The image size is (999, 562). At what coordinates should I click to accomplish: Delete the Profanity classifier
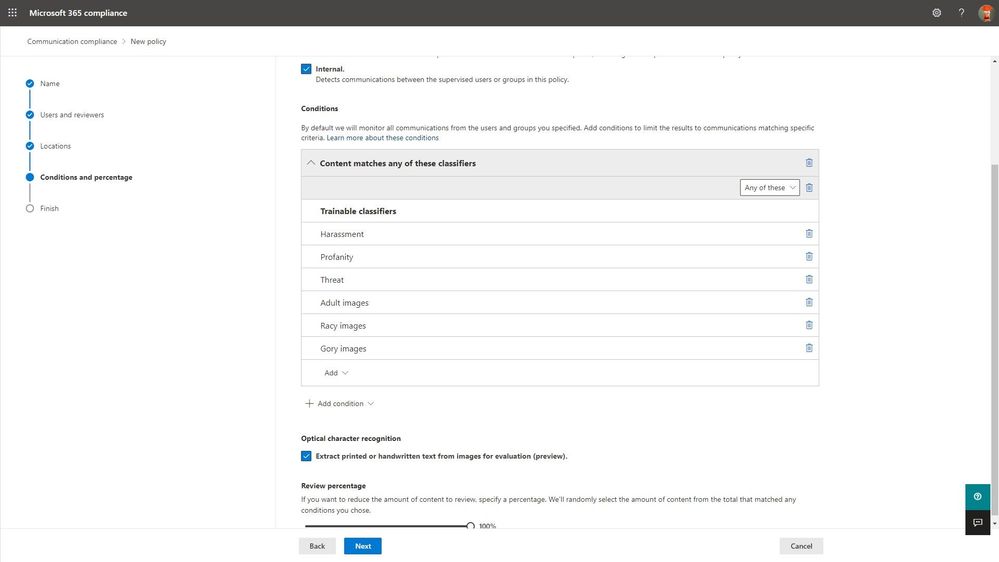(809, 257)
